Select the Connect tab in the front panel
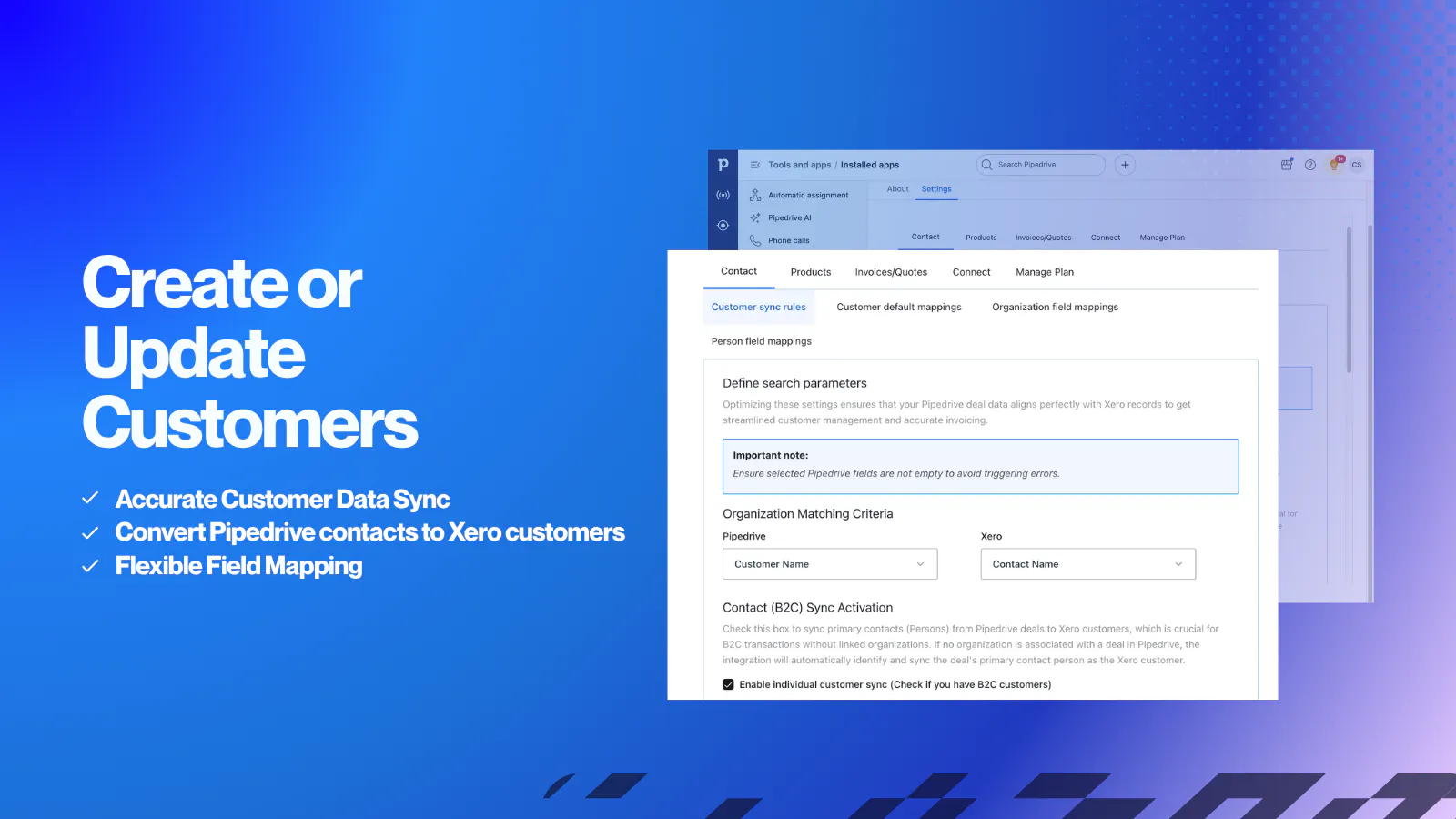Viewport: 1456px width, 819px height. point(972,272)
